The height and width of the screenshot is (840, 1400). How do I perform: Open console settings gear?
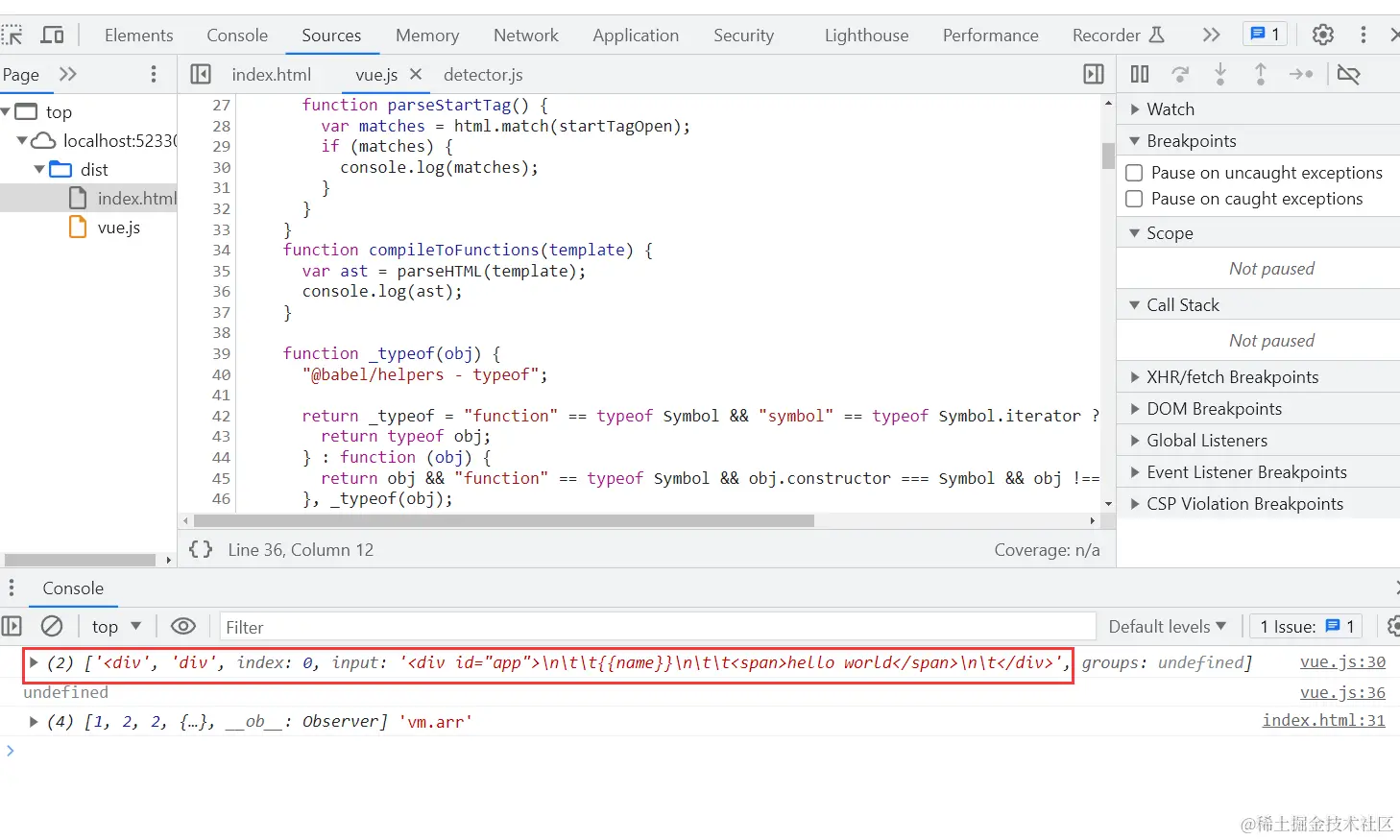click(x=1393, y=626)
